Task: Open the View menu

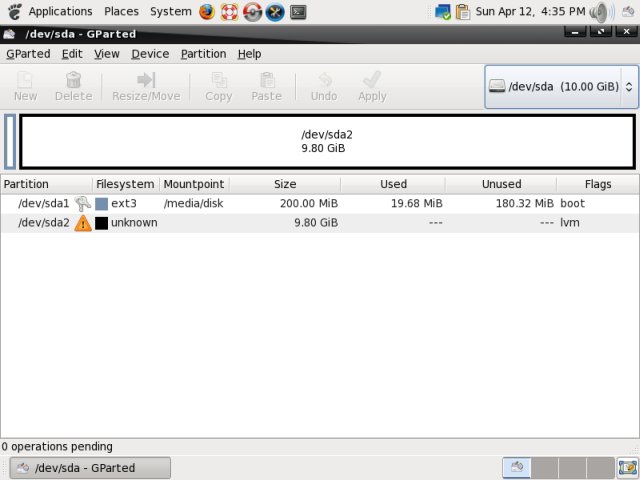Action: (x=107, y=54)
